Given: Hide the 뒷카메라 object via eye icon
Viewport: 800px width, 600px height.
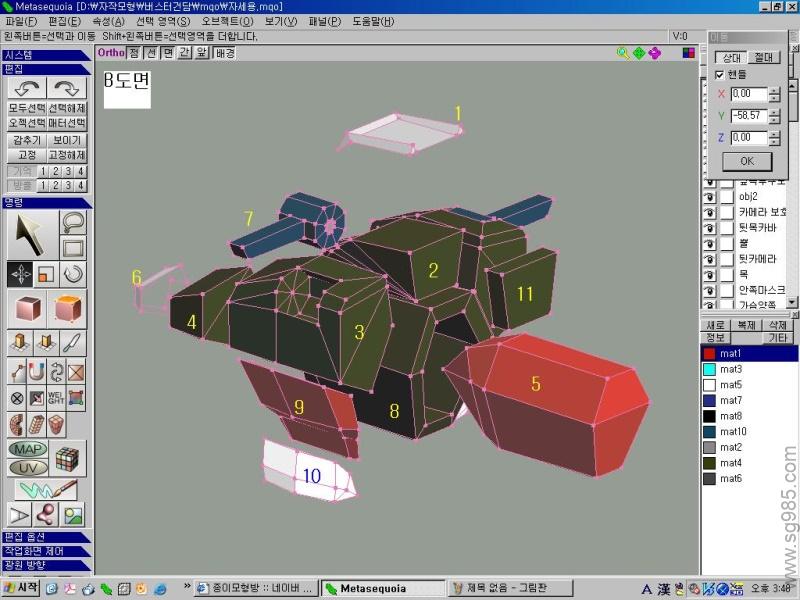Looking at the screenshot, I should [x=709, y=258].
